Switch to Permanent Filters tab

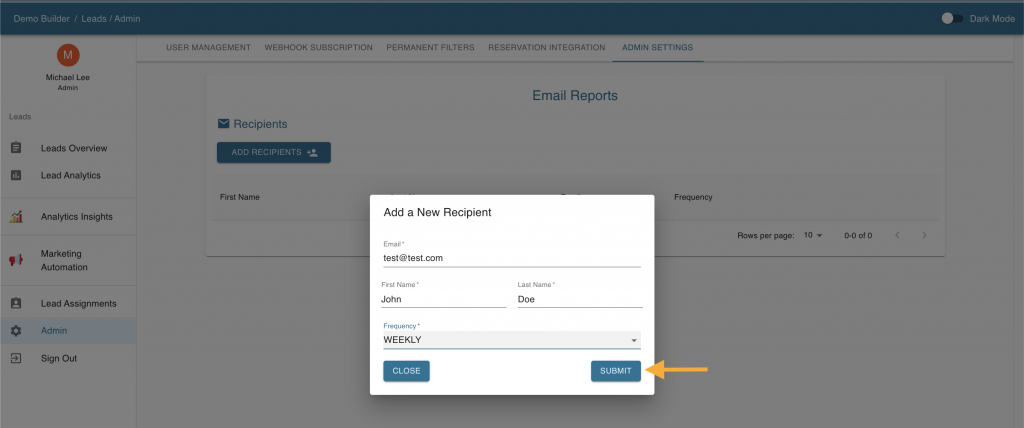click(x=430, y=48)
